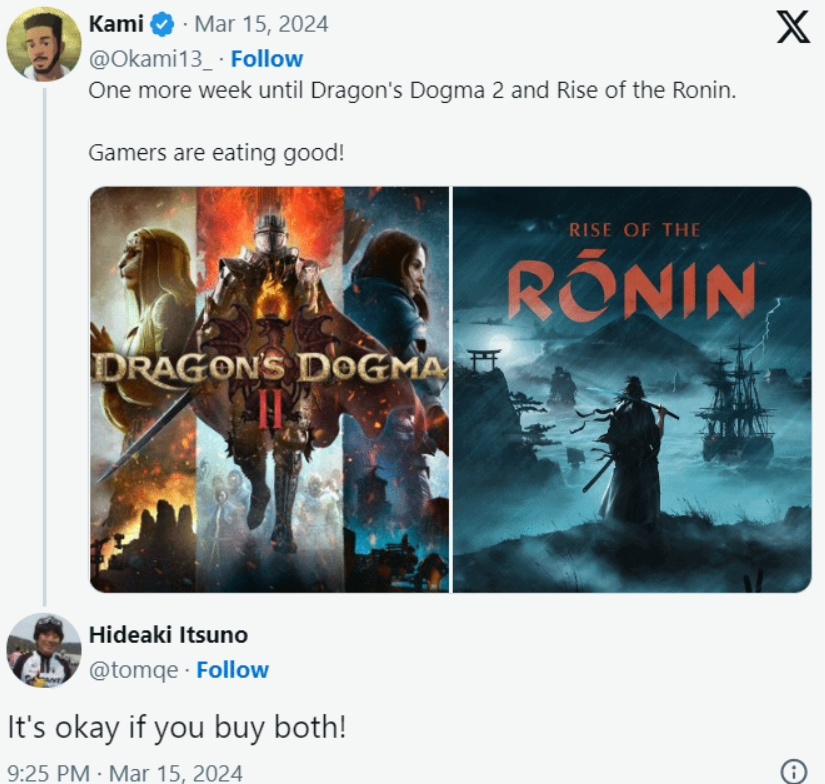
Task: Click the X logo icon
Action: pyautogui.click(x=793, y=27)
